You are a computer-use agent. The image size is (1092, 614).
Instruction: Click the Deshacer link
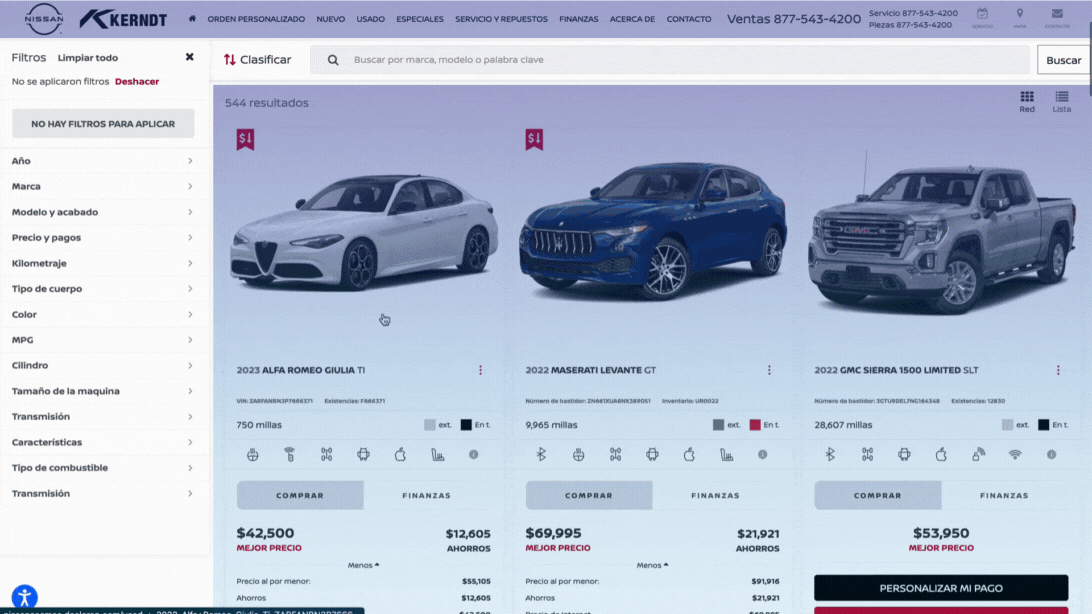click(137, 81)
